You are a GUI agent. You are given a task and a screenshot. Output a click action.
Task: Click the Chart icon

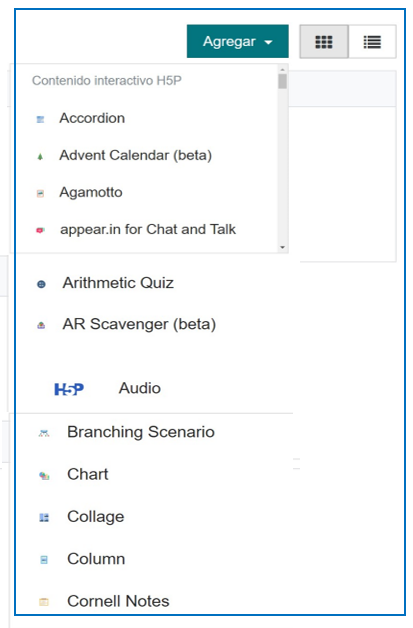tap(44, 475)
